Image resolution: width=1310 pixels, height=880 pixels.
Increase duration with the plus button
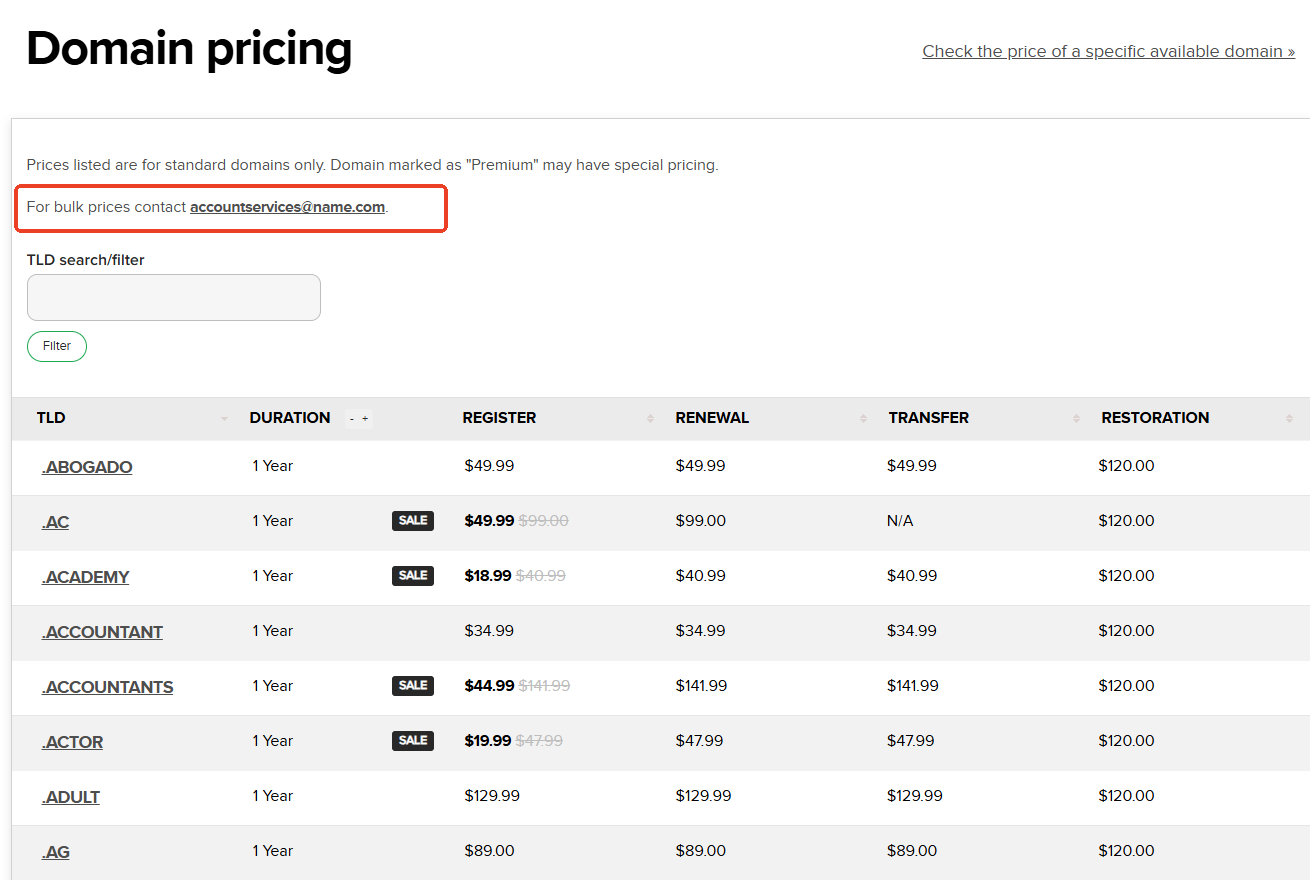pos(365,419)
